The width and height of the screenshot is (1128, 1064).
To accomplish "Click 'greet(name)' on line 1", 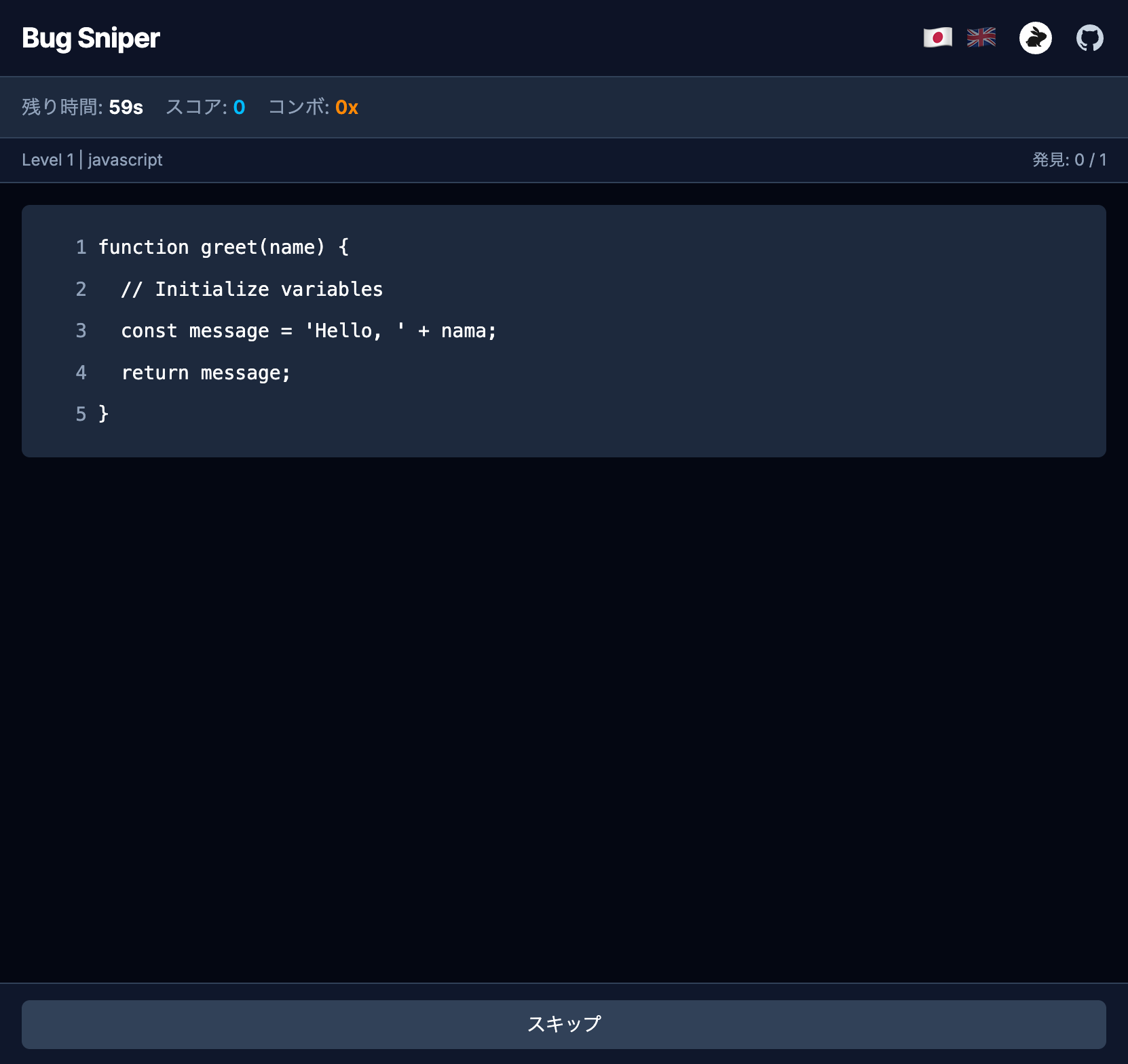I will (x=263, y=247).
